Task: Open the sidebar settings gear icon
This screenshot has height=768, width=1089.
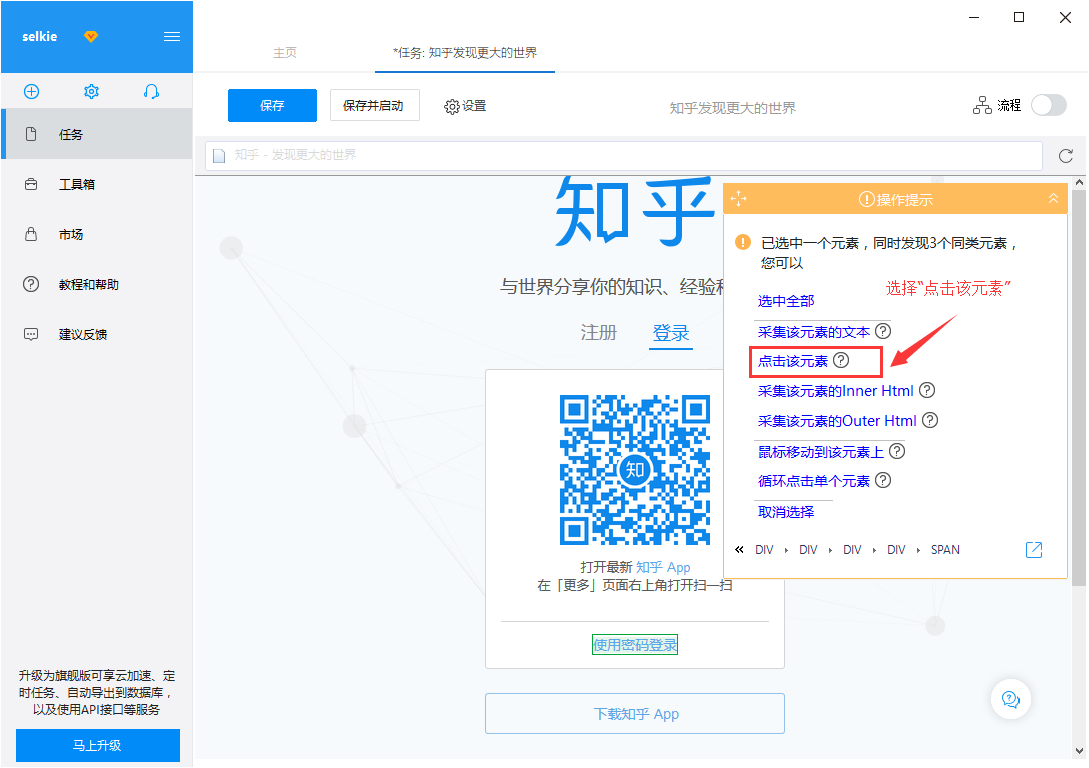Action: click(91, 91)
